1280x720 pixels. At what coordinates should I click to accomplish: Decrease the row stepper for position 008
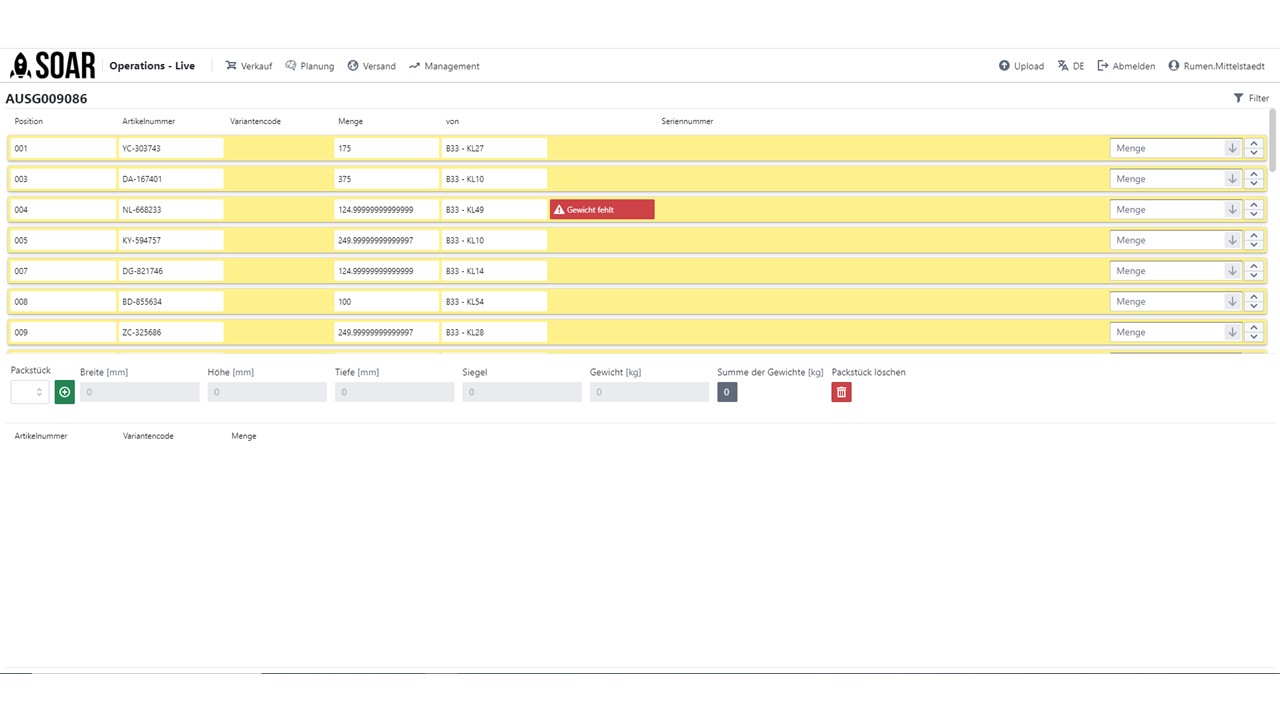tap(1254, 306)
